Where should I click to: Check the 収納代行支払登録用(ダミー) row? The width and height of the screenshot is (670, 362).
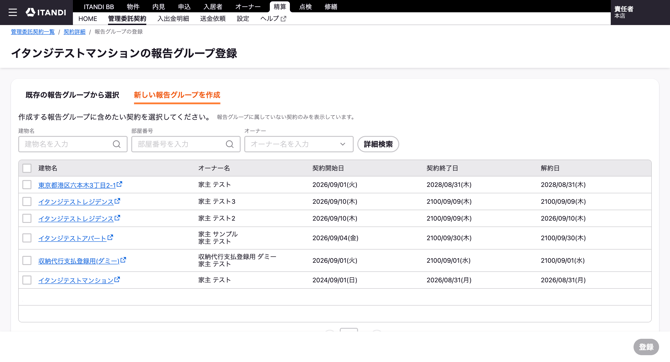coord(27,260)
